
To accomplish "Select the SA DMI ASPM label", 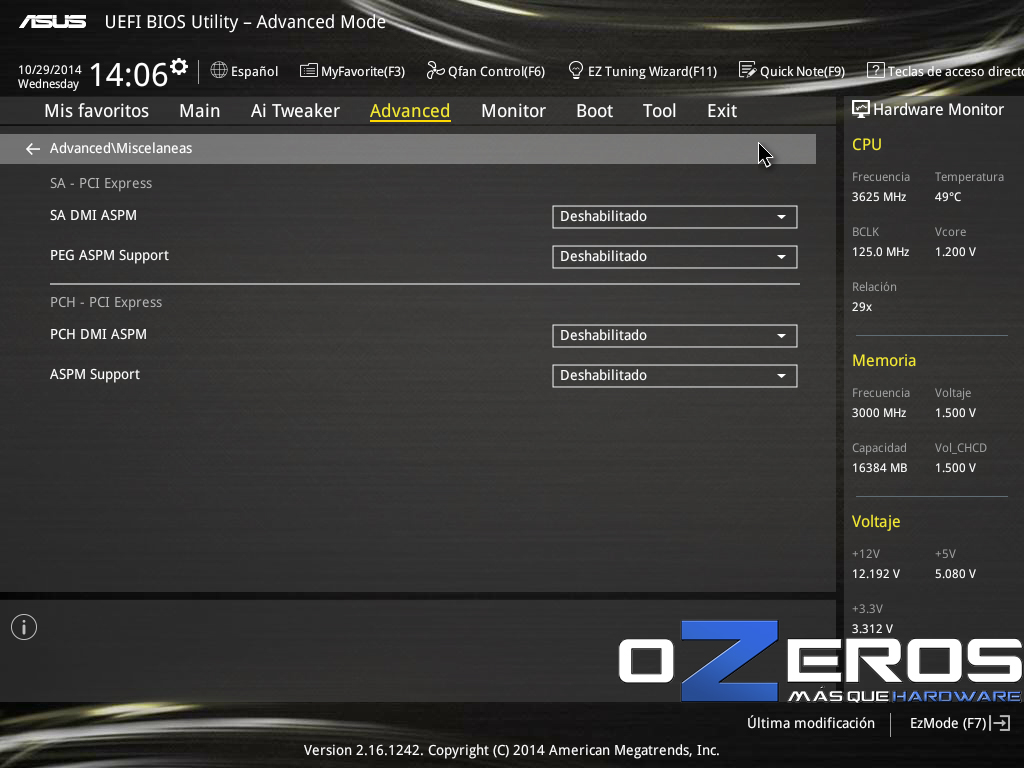I will point(93,216).
